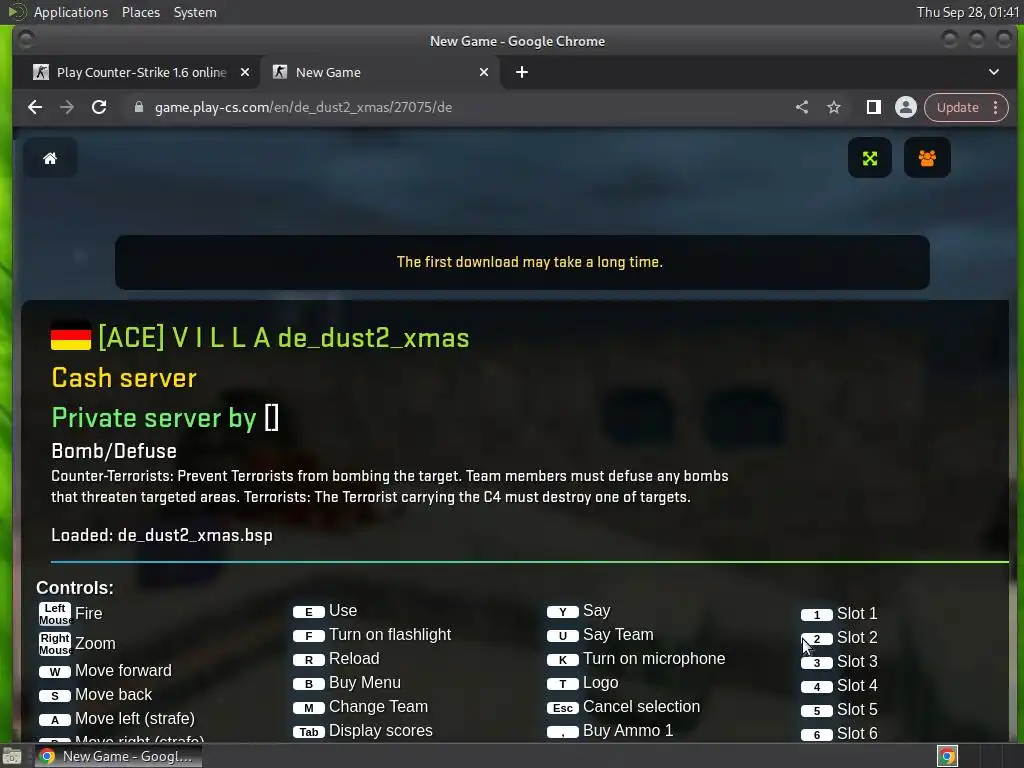Click the 1 key for Slot 1
This screenshot has height=768, width=1024.
[817, 615]
